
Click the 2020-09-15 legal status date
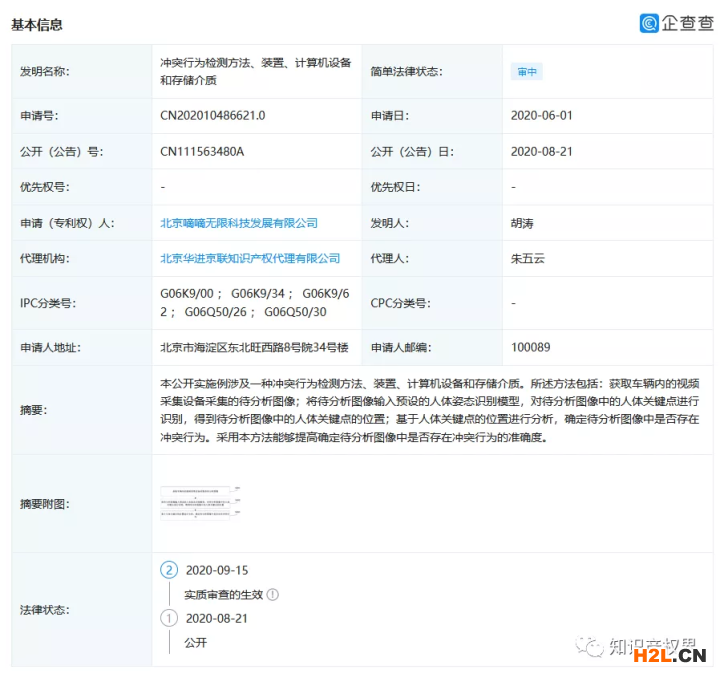pyautogui.click(x=217, y=570)
